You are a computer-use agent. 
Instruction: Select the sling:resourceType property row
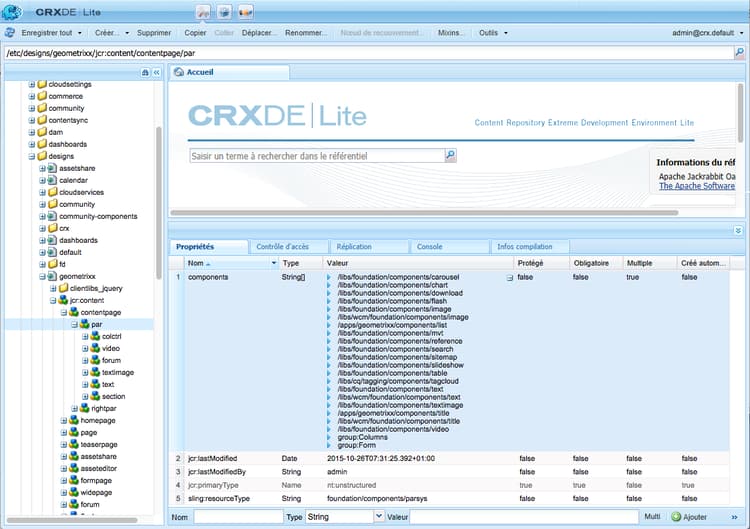[450, 498]
